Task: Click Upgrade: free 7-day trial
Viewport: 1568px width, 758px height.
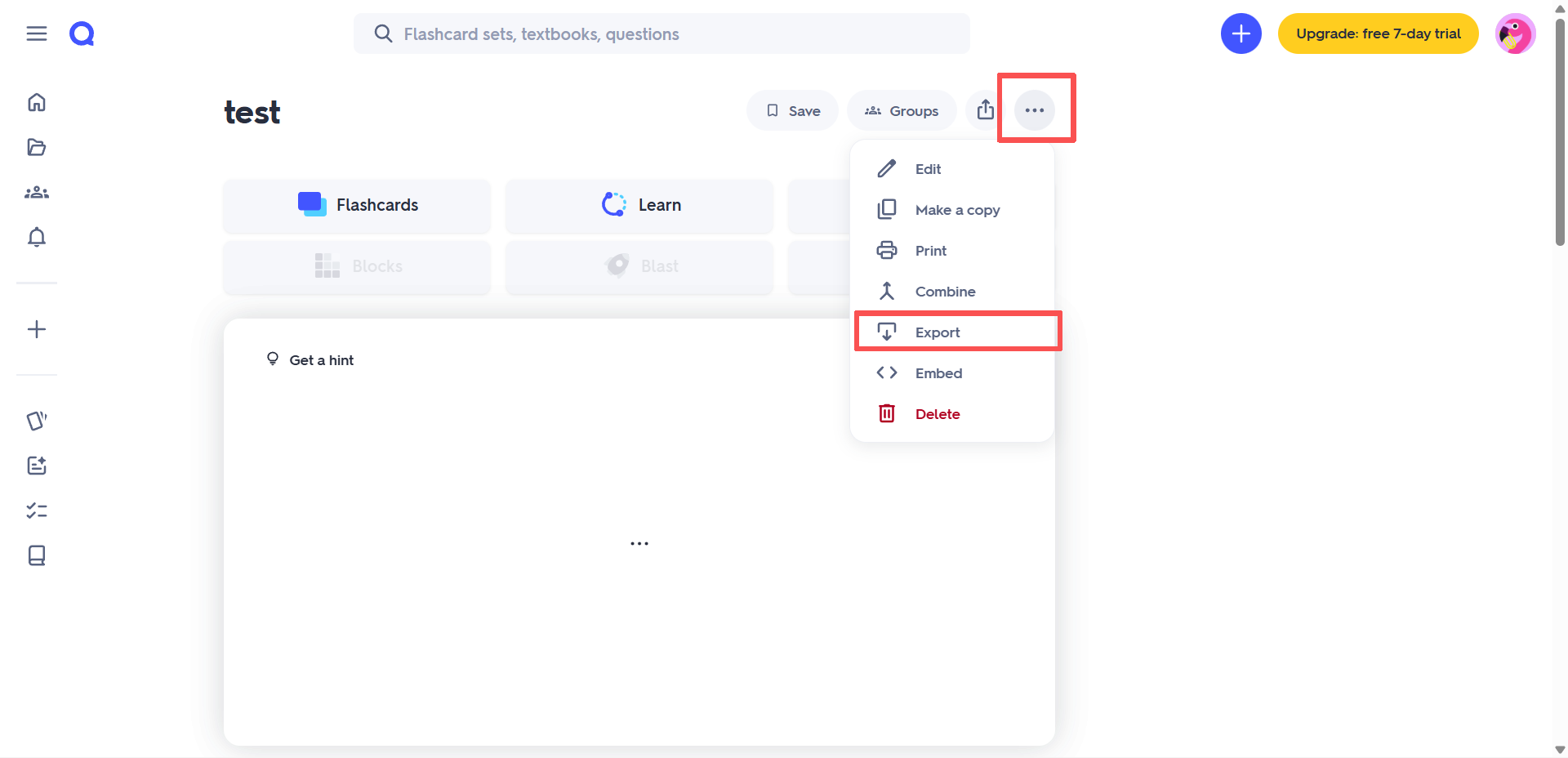Action: (x=1379, y=33)
